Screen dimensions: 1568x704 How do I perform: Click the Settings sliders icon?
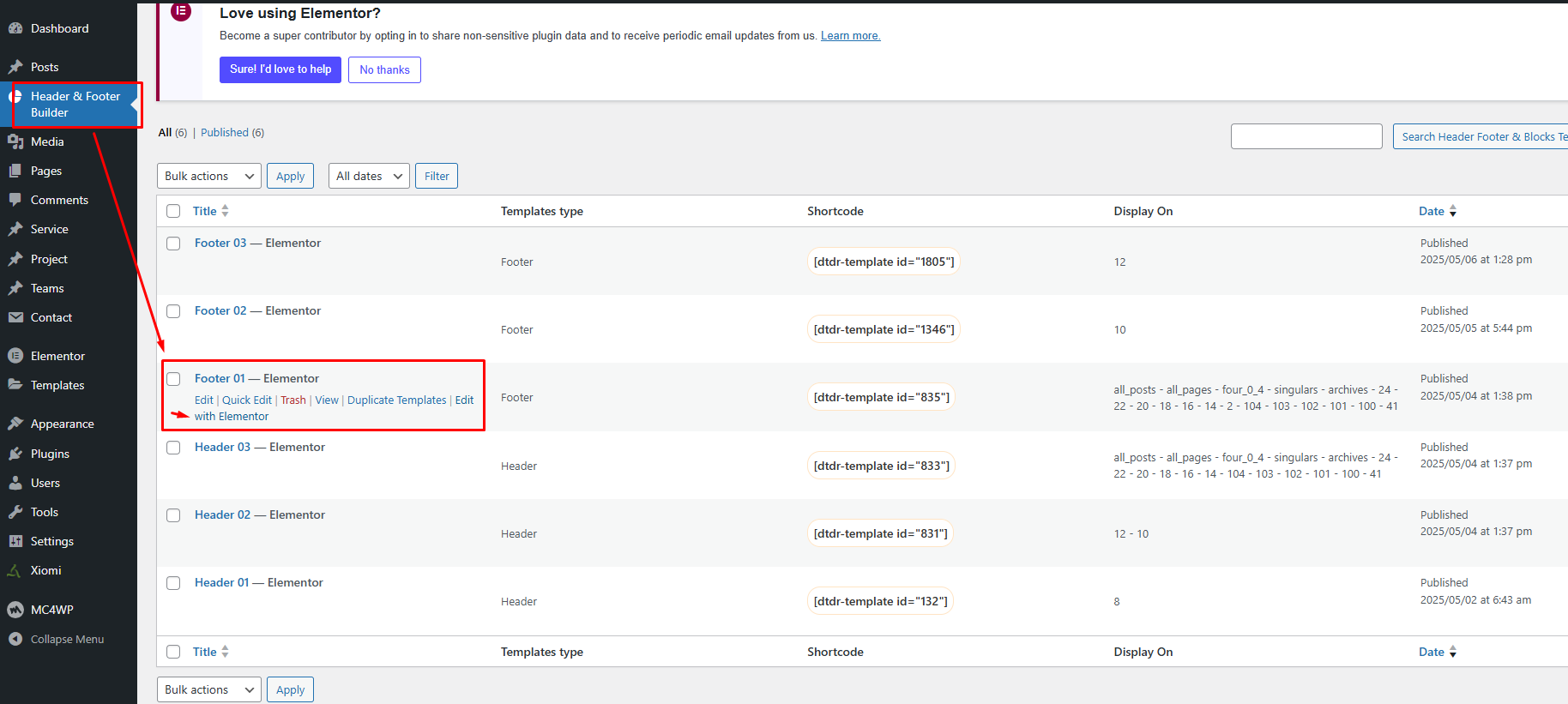pos(15,541)
